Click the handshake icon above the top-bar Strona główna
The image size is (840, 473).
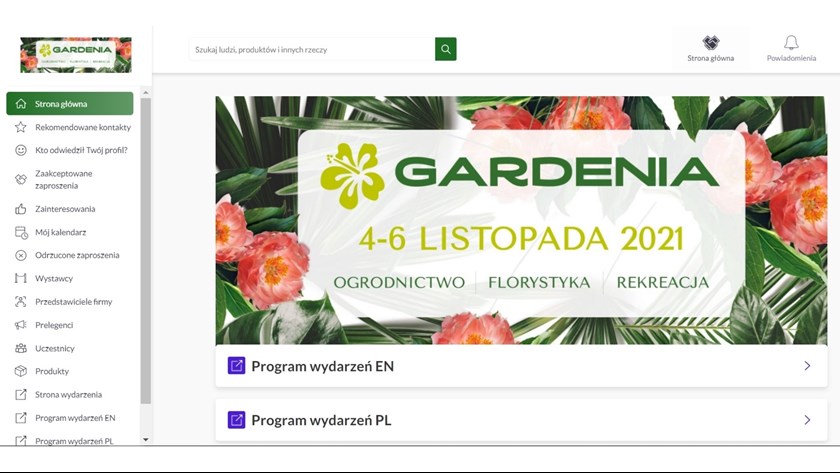tap(711, 42)
